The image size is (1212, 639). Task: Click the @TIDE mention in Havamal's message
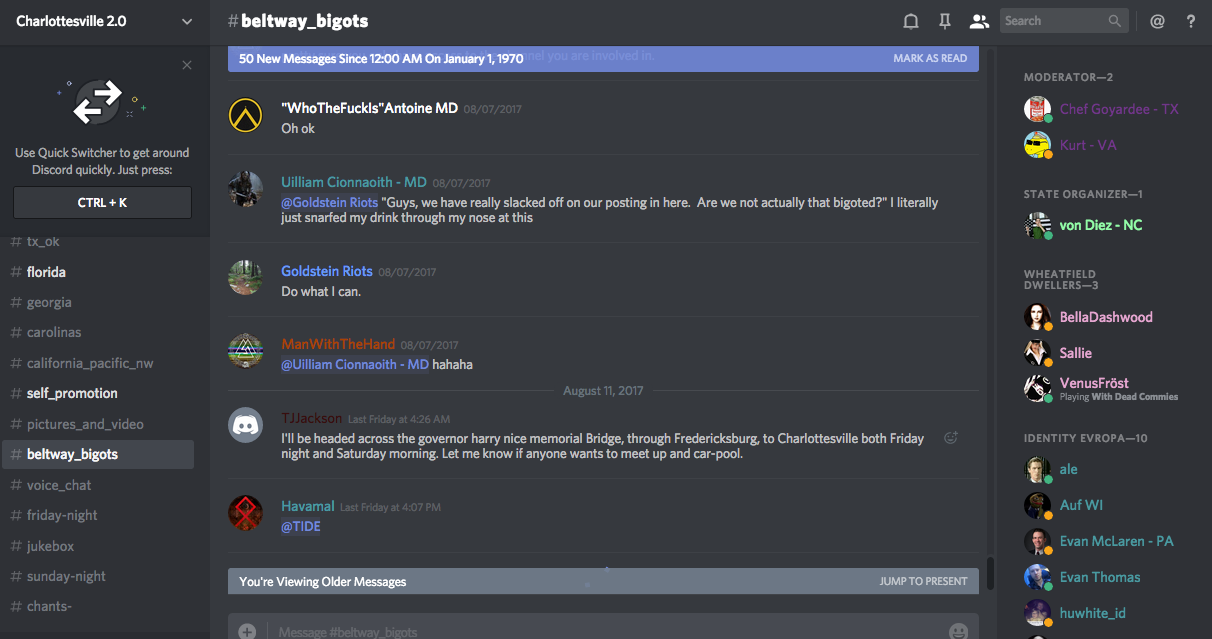tap(300, 526)
